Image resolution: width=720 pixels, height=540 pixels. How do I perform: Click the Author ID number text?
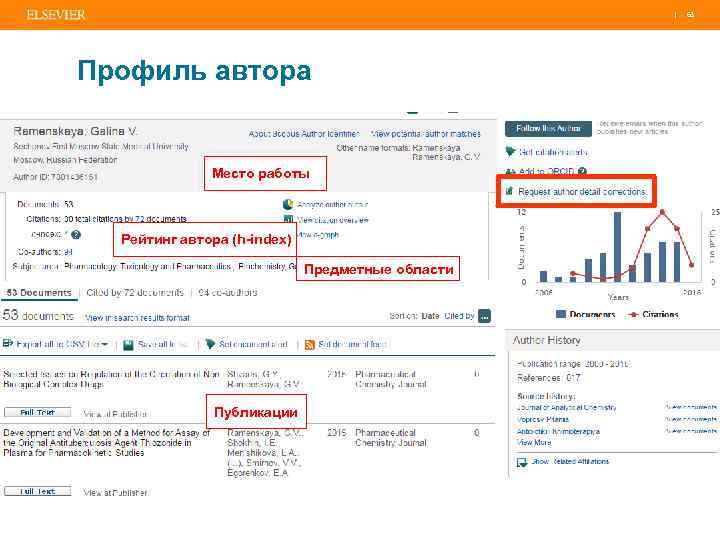pos(74,177)
